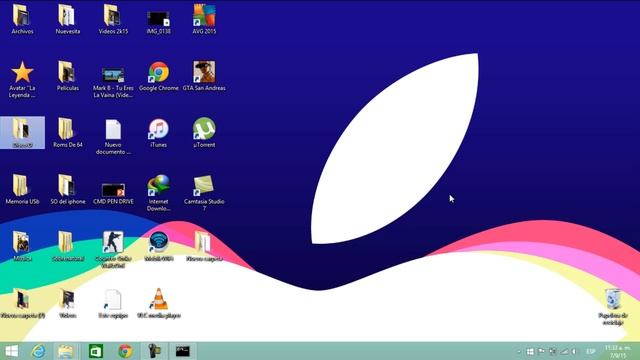Click the Windows Start button
The width and height of the screenshot is (640, 360).
11,351
